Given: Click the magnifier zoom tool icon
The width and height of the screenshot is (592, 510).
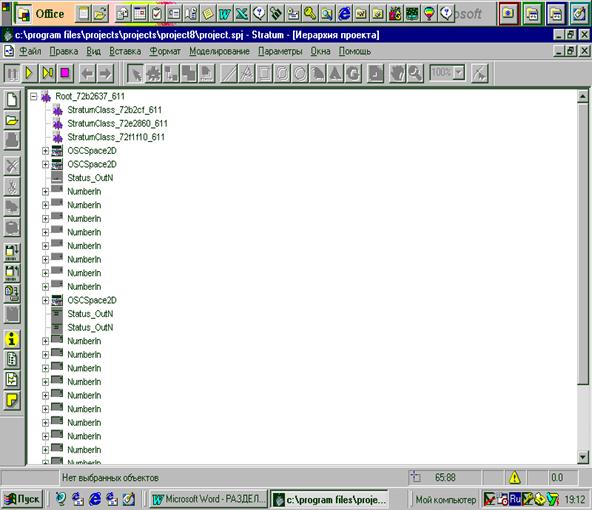Looking at the screenshot, I should [x=415, y=73].
